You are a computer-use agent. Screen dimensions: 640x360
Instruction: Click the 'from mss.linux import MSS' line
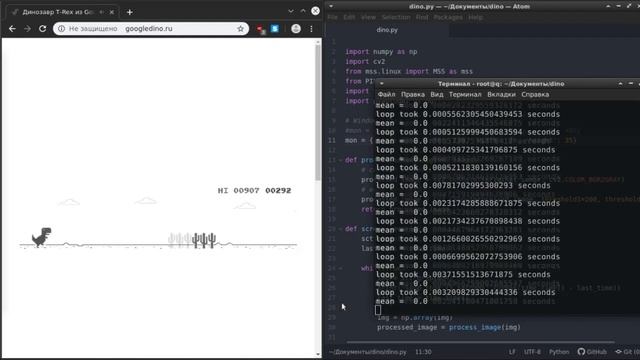click(409, 71)
